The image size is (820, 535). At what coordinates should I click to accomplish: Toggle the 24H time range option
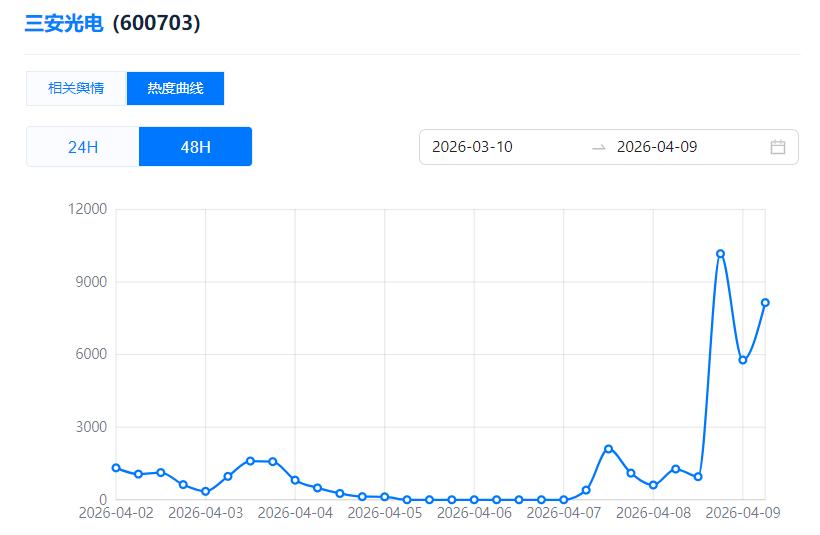tap(83, 147)
